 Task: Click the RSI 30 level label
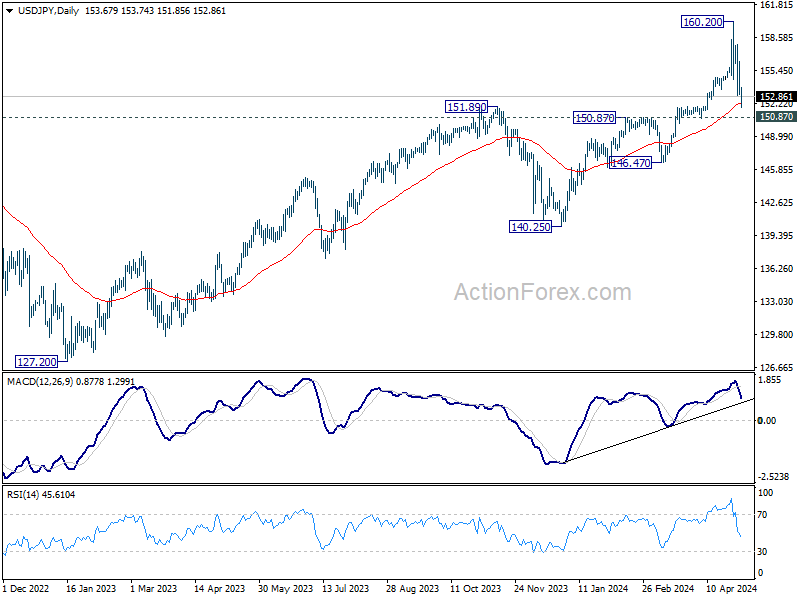point(762,552)
